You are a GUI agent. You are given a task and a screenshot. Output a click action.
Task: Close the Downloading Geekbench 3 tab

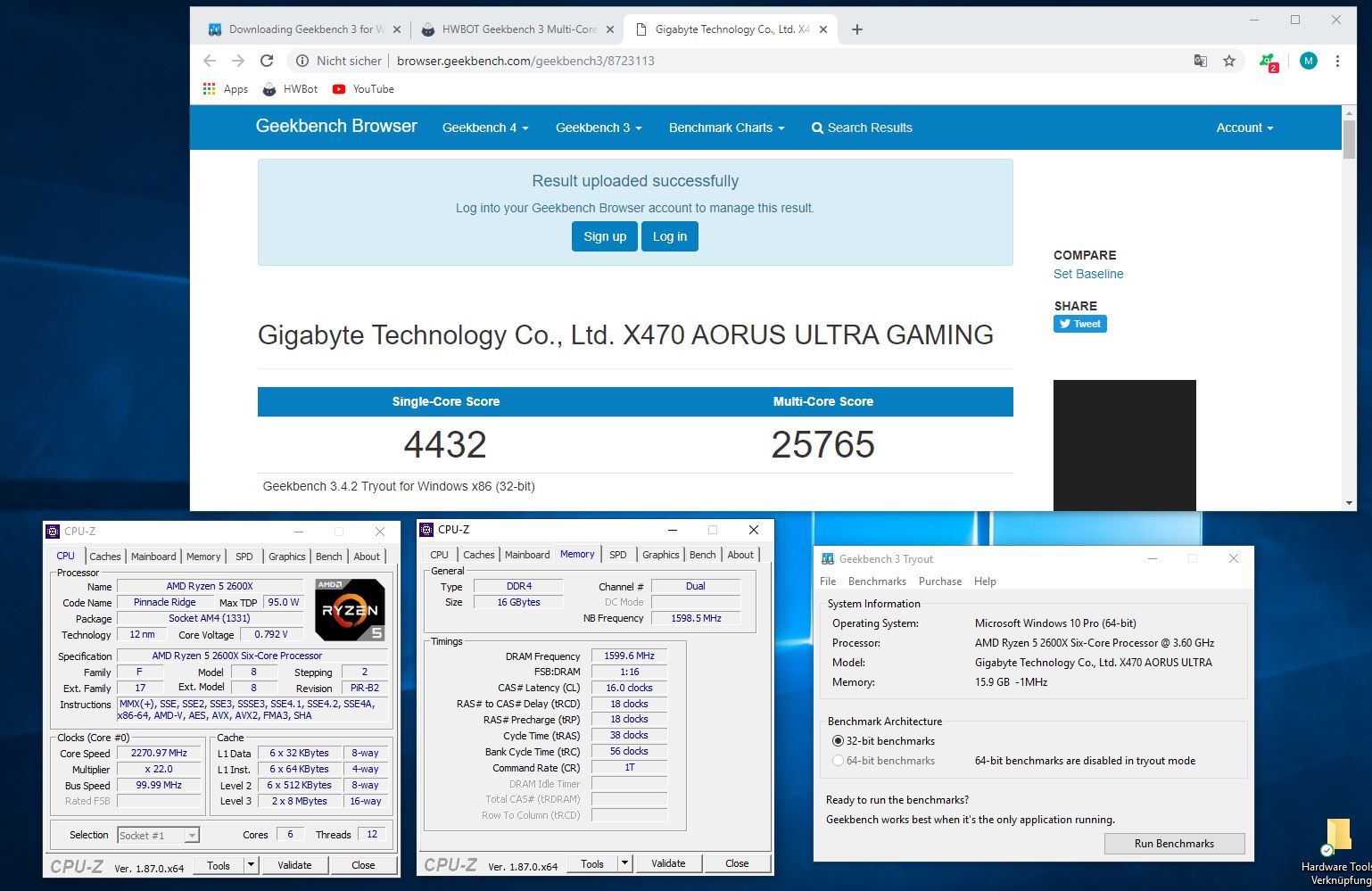tap(397, 29)
